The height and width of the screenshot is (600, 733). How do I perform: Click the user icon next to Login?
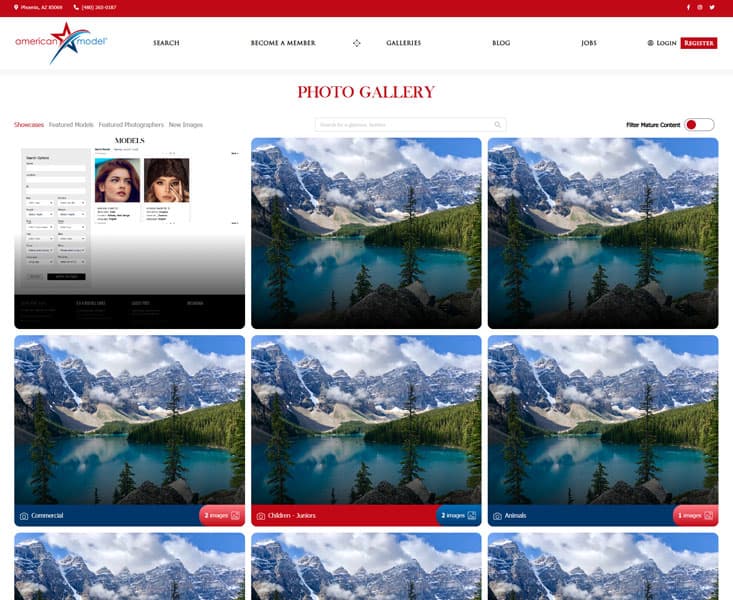(650, 43)
